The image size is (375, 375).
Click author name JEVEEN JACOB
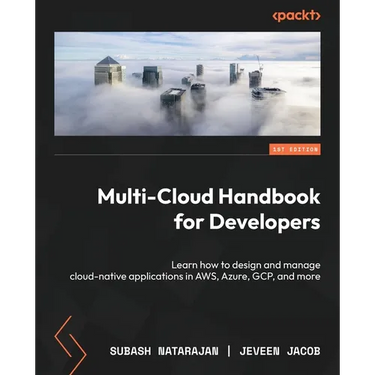coord(280,351)
